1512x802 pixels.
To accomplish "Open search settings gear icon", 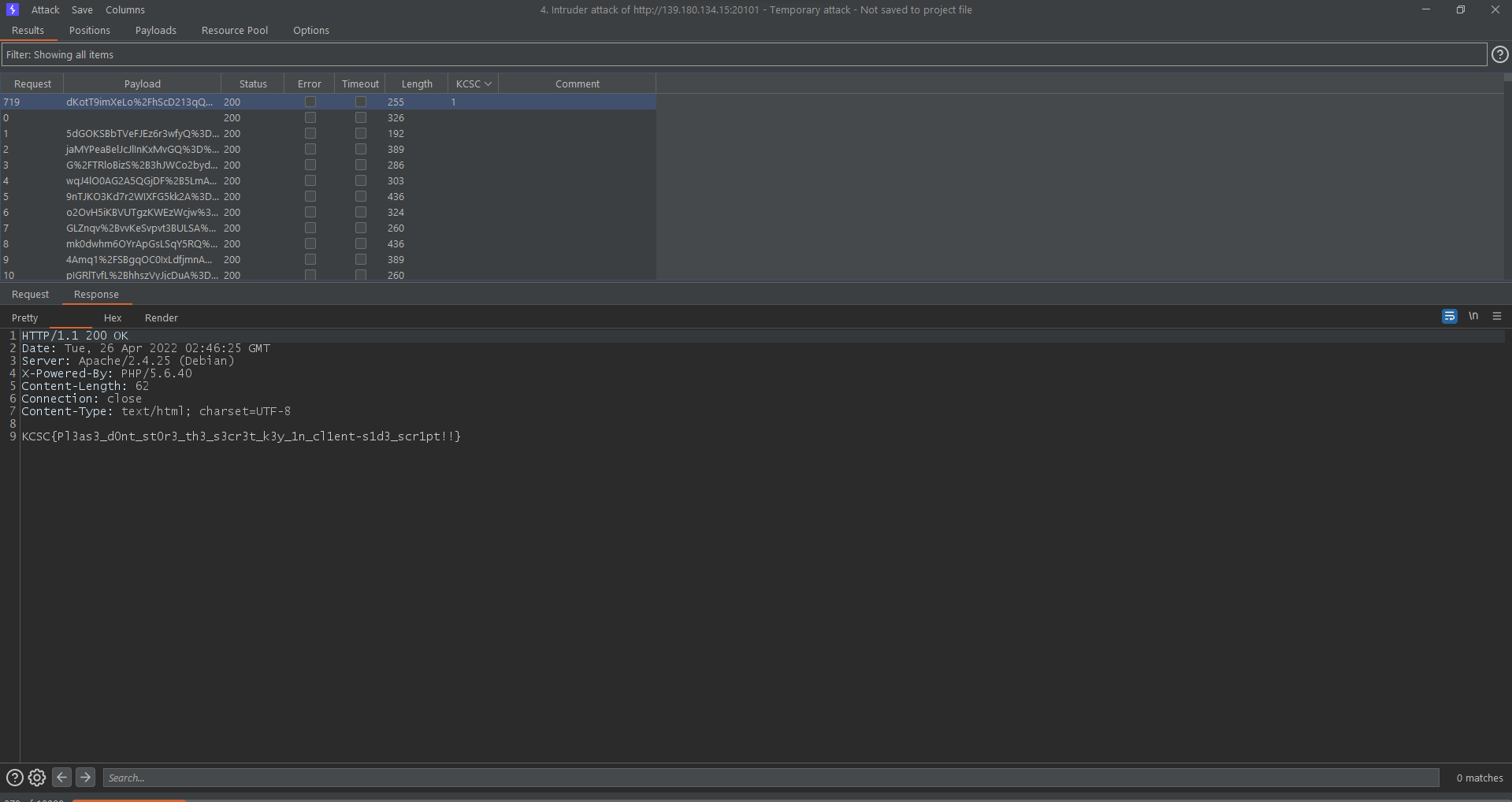I will 37,778.
